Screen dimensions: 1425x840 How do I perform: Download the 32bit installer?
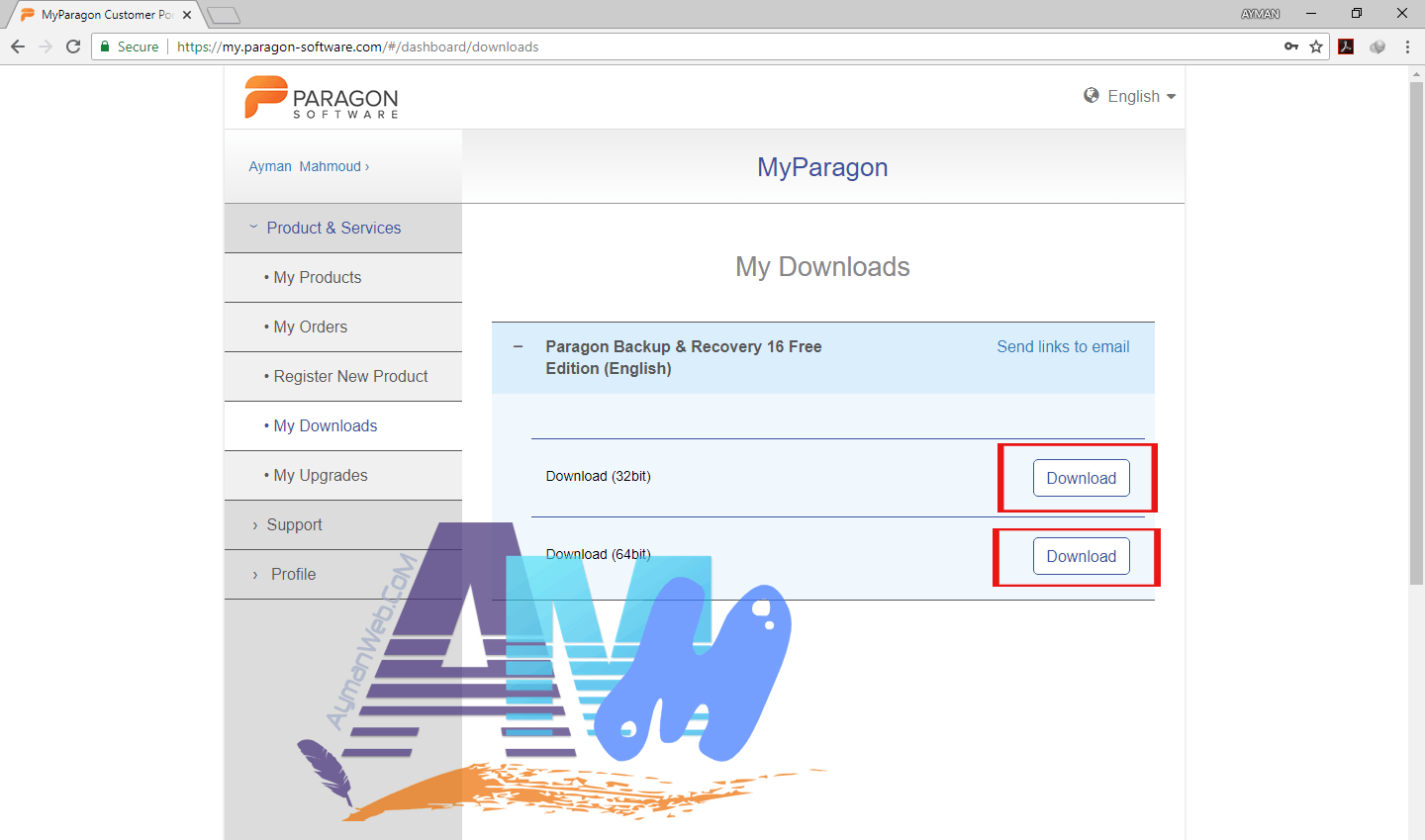pos(1081,478)
